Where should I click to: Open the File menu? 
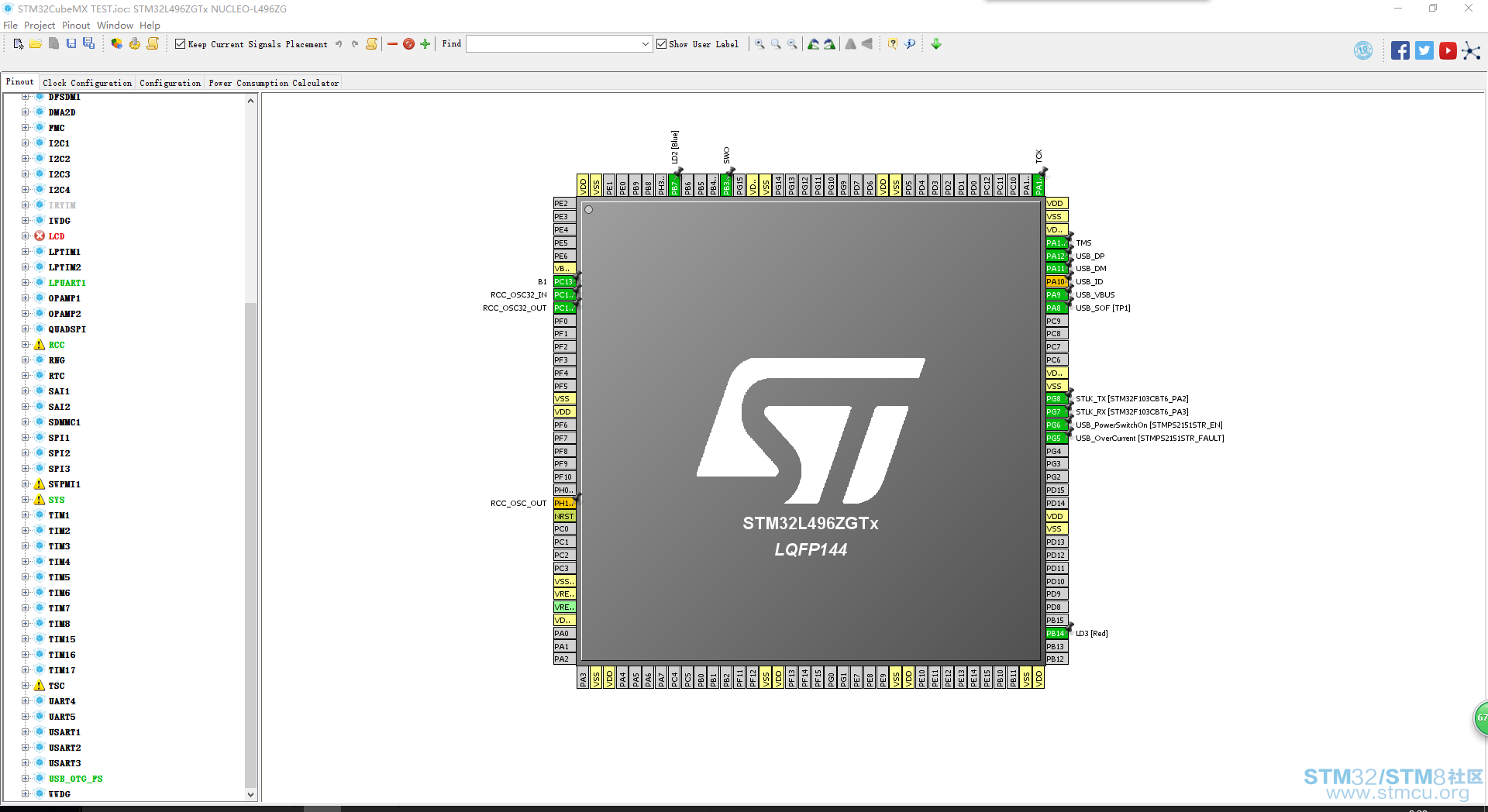[10, 26]
